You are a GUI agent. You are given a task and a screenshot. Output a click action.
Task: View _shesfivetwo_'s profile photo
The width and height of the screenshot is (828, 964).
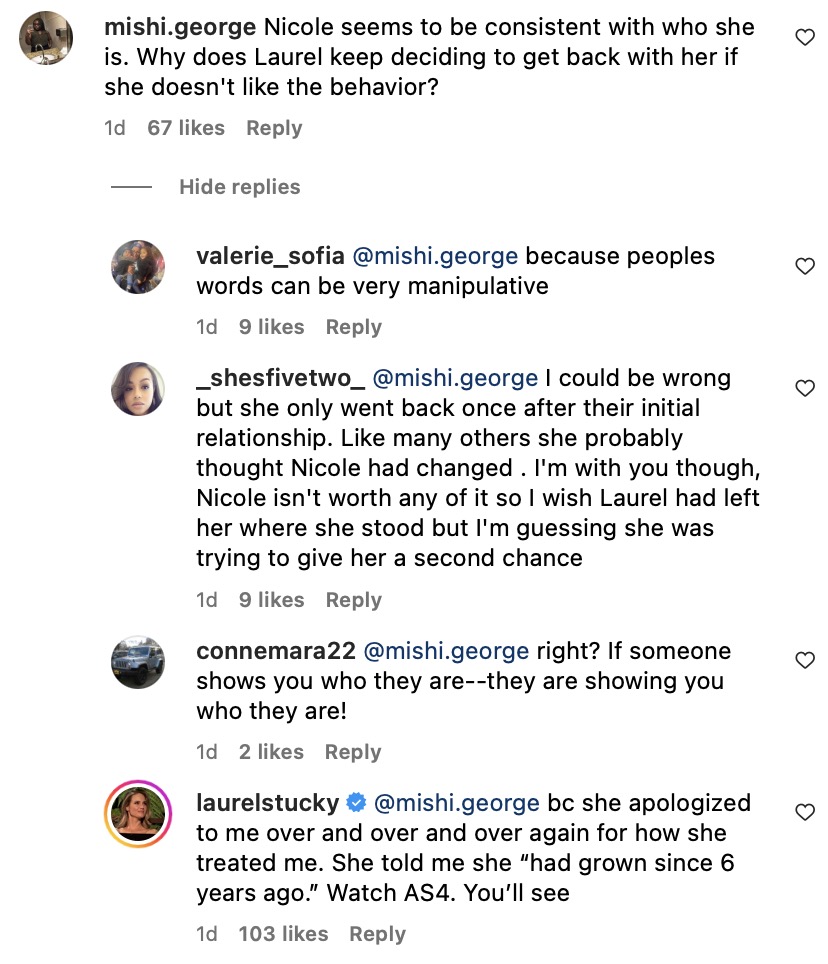pos(137,389)
